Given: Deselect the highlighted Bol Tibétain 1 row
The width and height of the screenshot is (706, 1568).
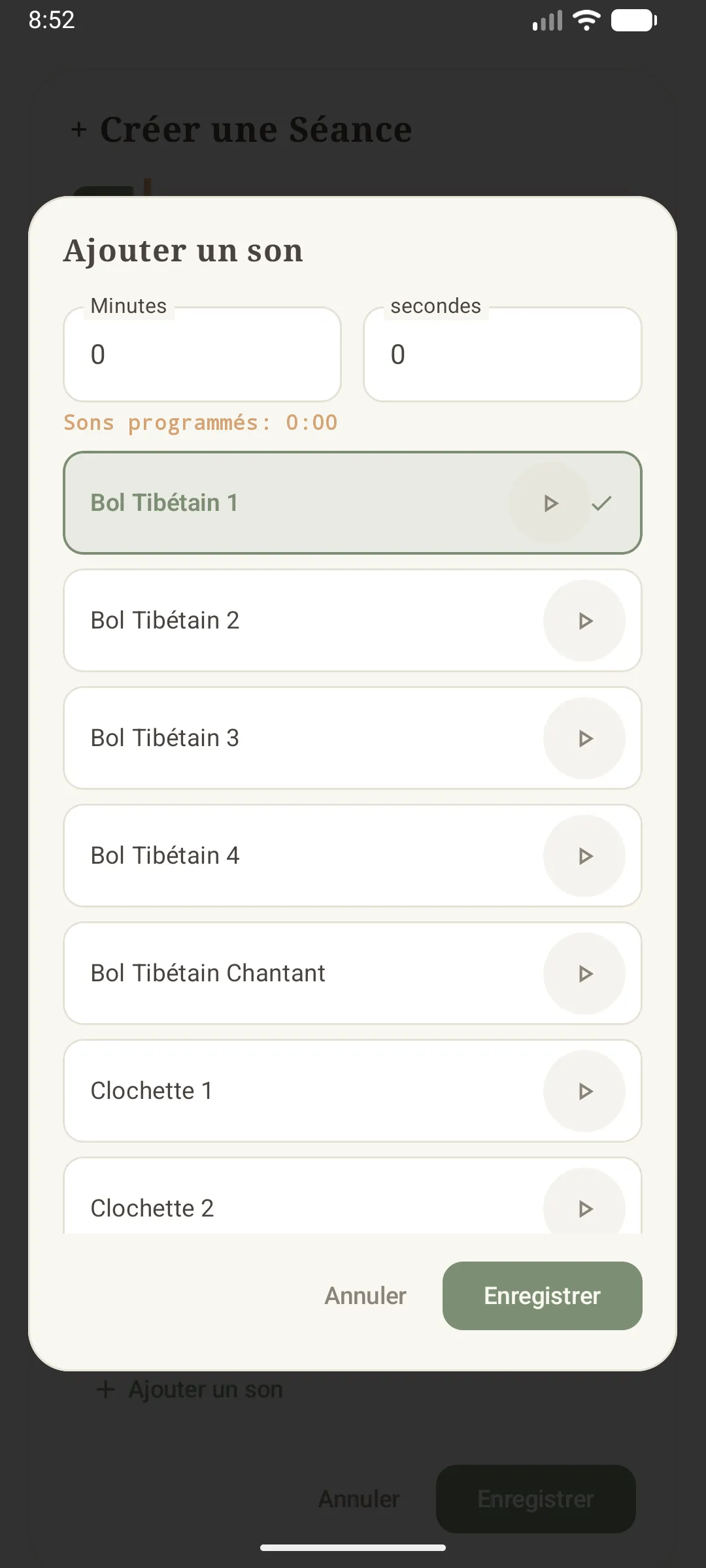Looking at the screenshot, I should (x=352, y=503).
